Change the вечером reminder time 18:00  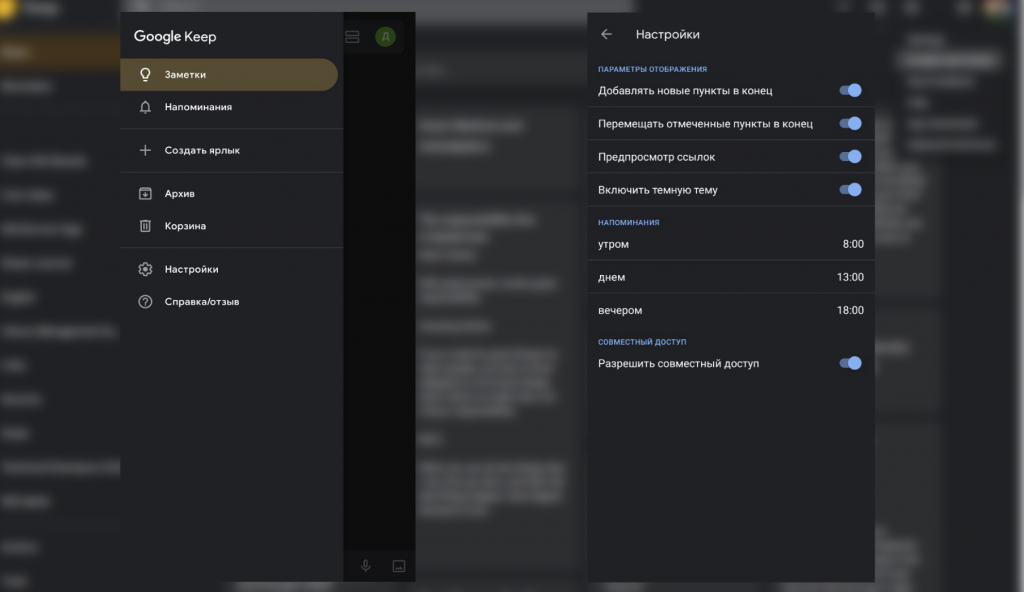tap(850, 310)
